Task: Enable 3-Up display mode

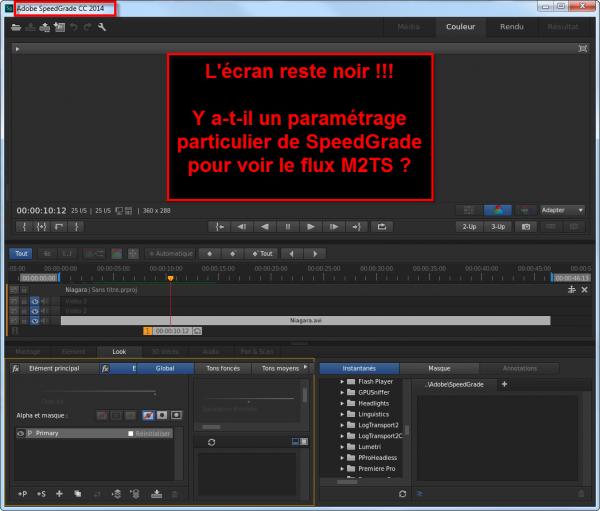Action: click(x=498, y=227)
